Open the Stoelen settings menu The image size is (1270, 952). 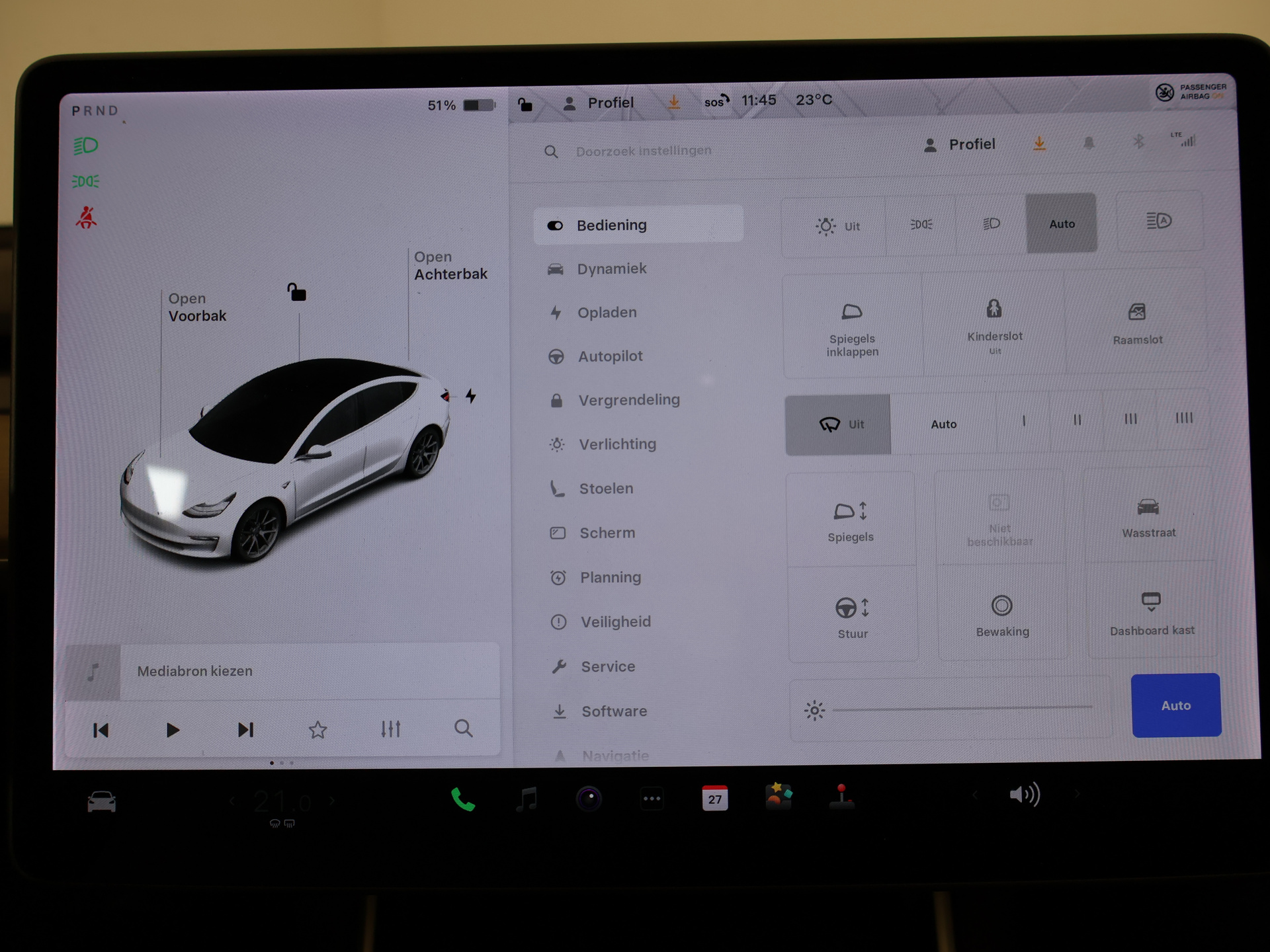[x=591, y=489]
